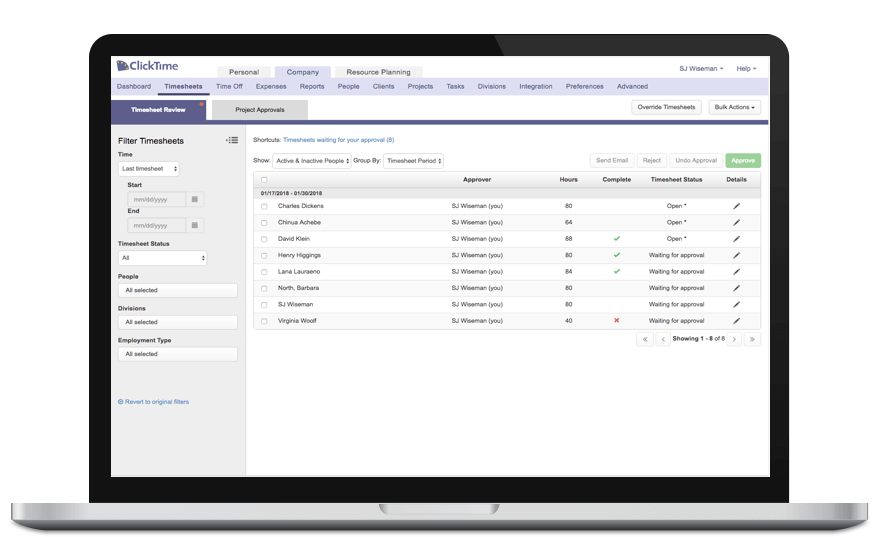Select the Henry Higgins row checkbox
Image resolution: width=879 pixels, height=537 pixels.
[264, 256]
